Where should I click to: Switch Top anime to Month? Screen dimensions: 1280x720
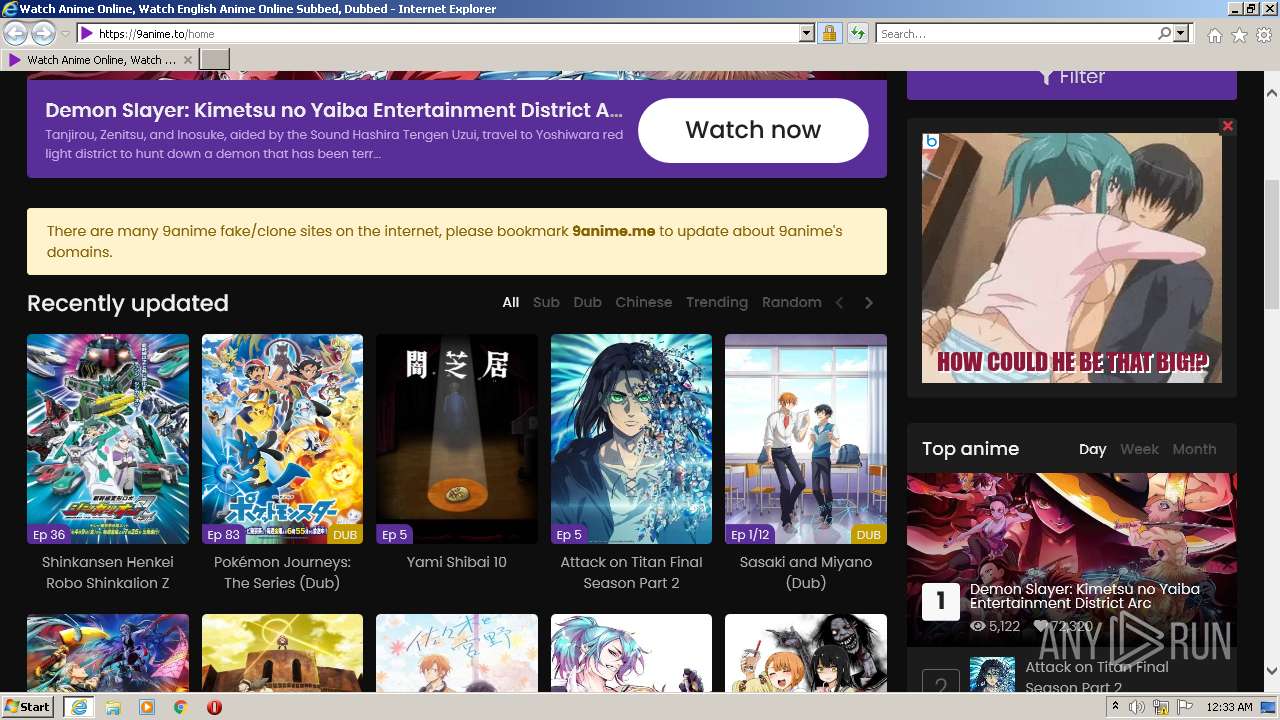[1194, 449]
